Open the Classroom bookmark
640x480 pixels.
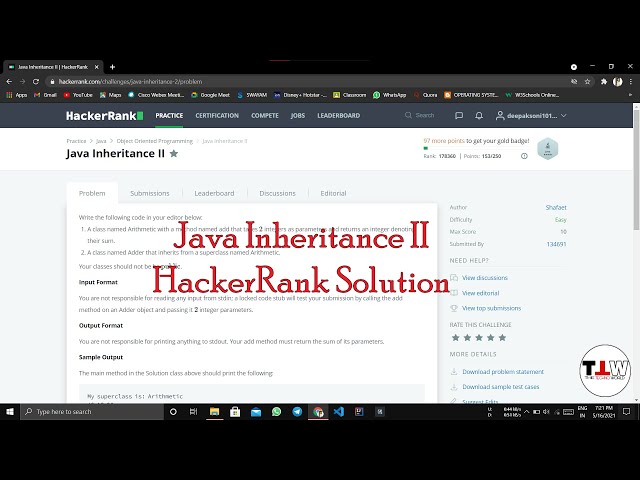click(350, 95)
